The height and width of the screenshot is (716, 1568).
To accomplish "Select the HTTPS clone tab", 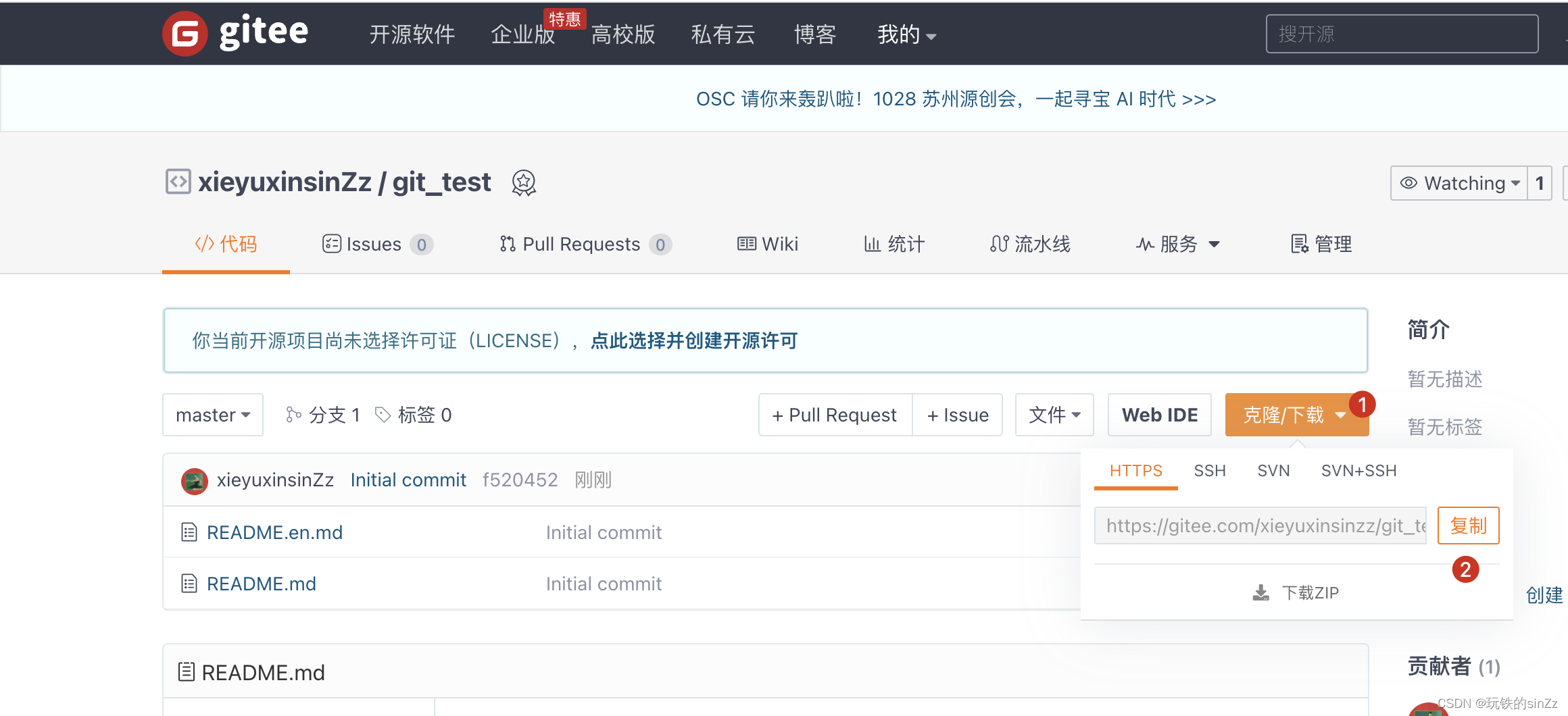I will tap(1136, 471).
